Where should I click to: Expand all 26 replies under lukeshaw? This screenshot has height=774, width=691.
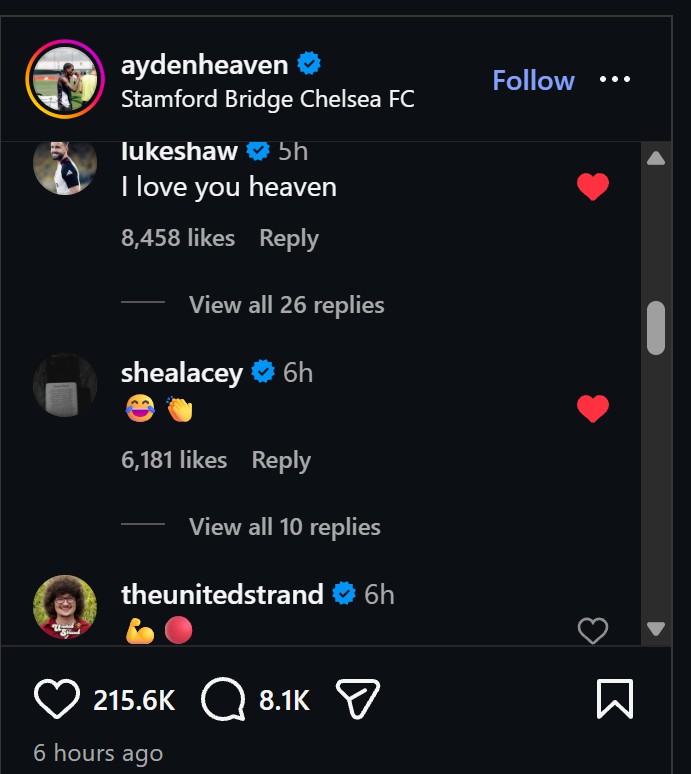(286, 305)
